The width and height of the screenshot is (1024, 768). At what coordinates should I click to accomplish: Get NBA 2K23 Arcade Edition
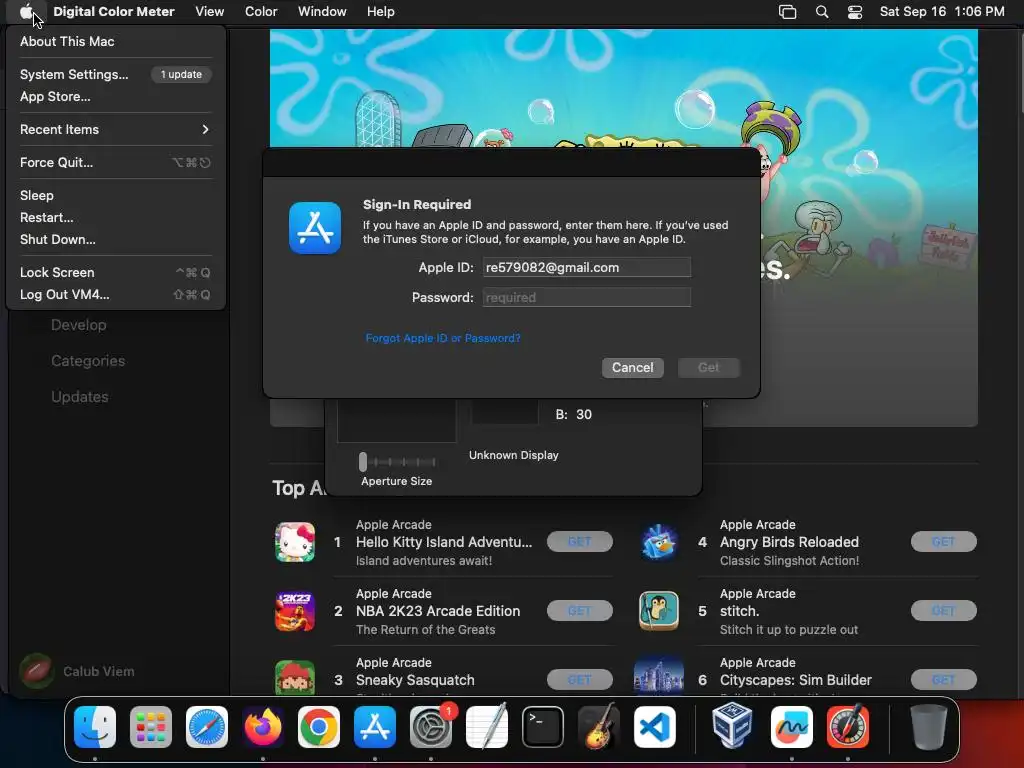click(580, 611)
